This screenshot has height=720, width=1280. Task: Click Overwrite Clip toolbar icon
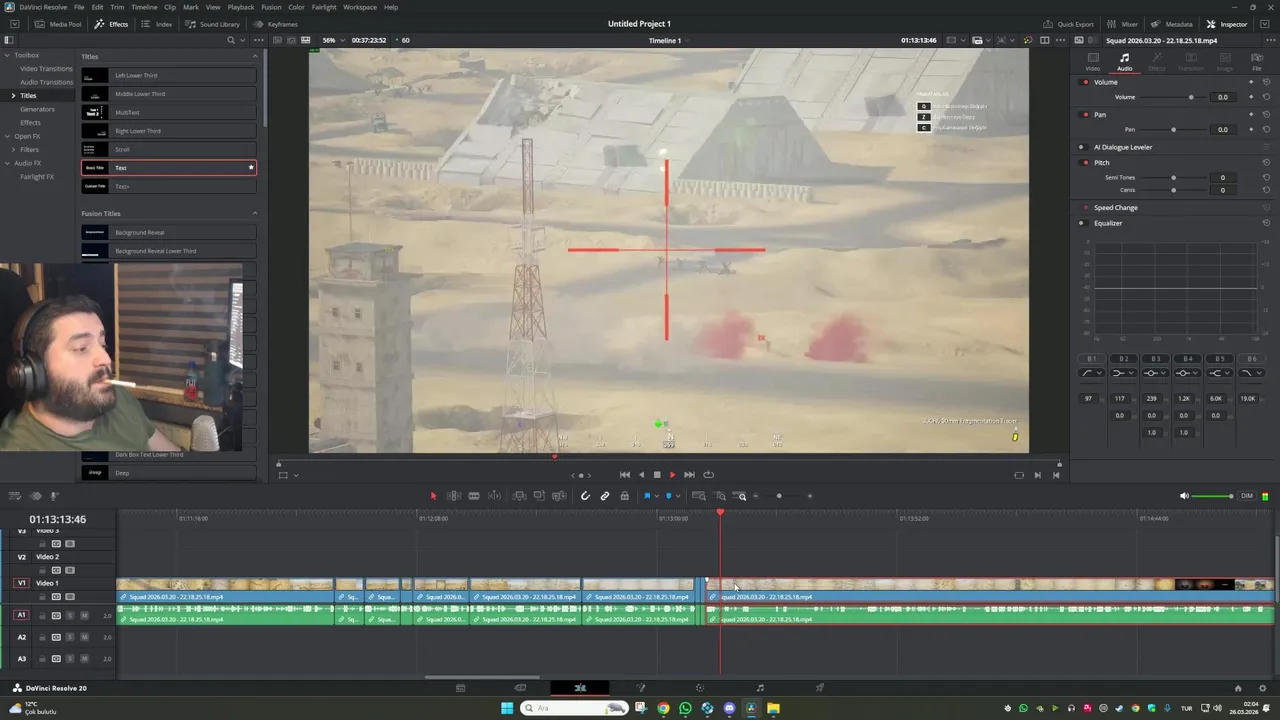tap(539, 496)
